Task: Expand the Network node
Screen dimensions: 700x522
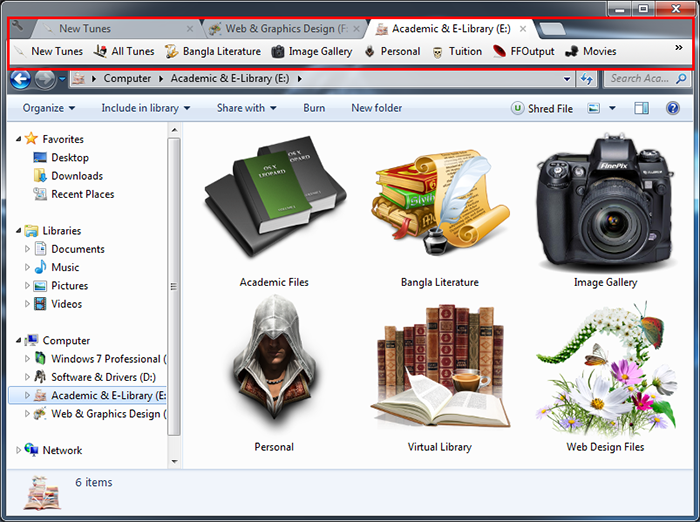Action: (x=18, y=450)
